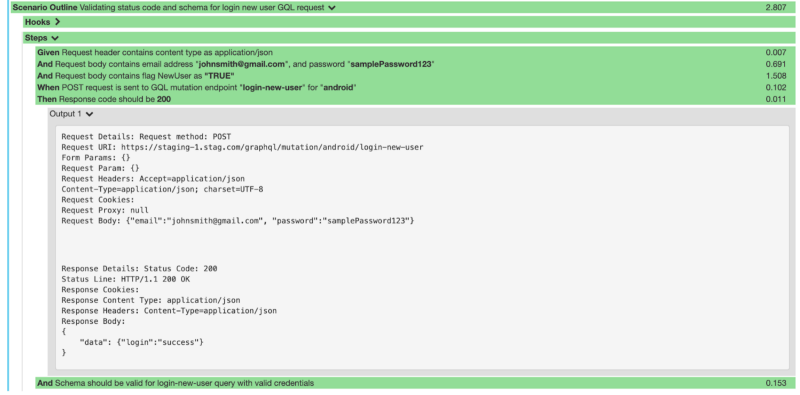The width and height of the screenshot is (800, 395).
Task: Select the NewUser flag TRUE step
Action: 415,76
